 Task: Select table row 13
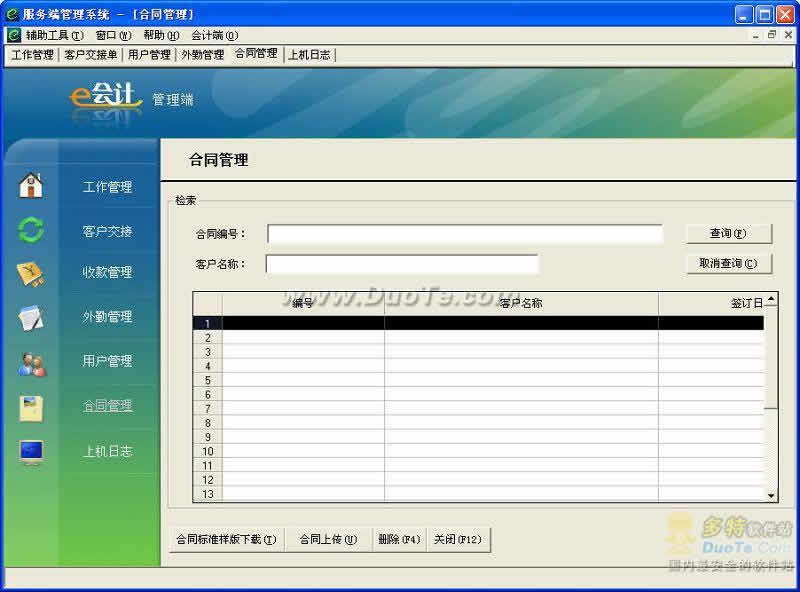479,494
